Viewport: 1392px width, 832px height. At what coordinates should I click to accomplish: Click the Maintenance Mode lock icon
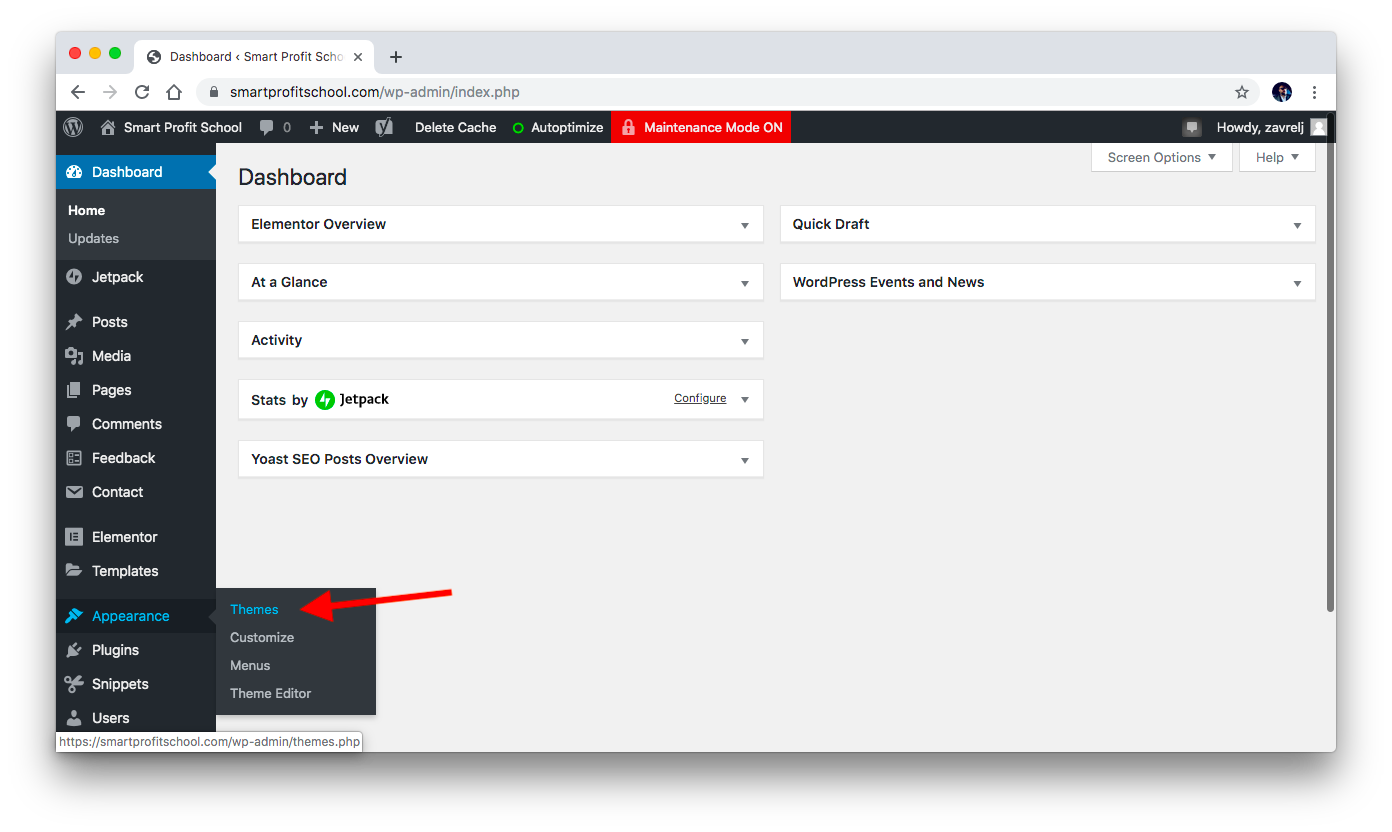pyautogui.click(x=628, y=127)
